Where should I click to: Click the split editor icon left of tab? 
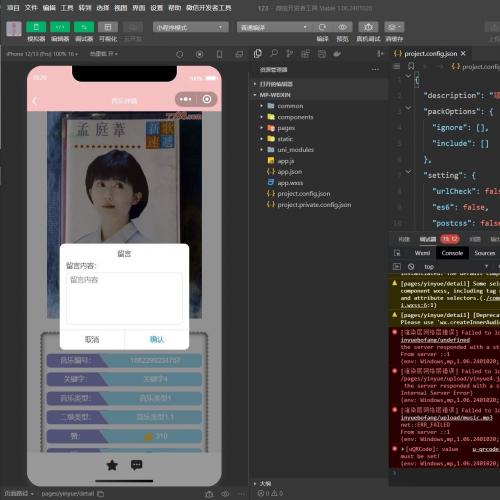[380, 54]
